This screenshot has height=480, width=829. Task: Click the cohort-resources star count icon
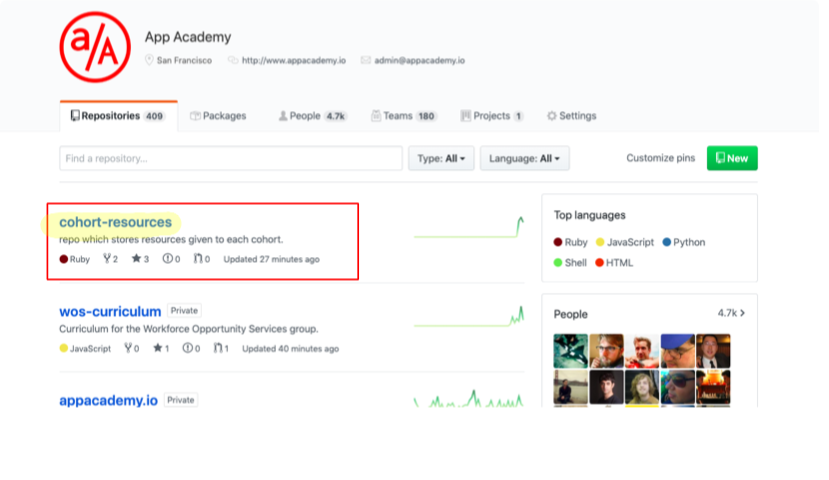pos(136,259)
